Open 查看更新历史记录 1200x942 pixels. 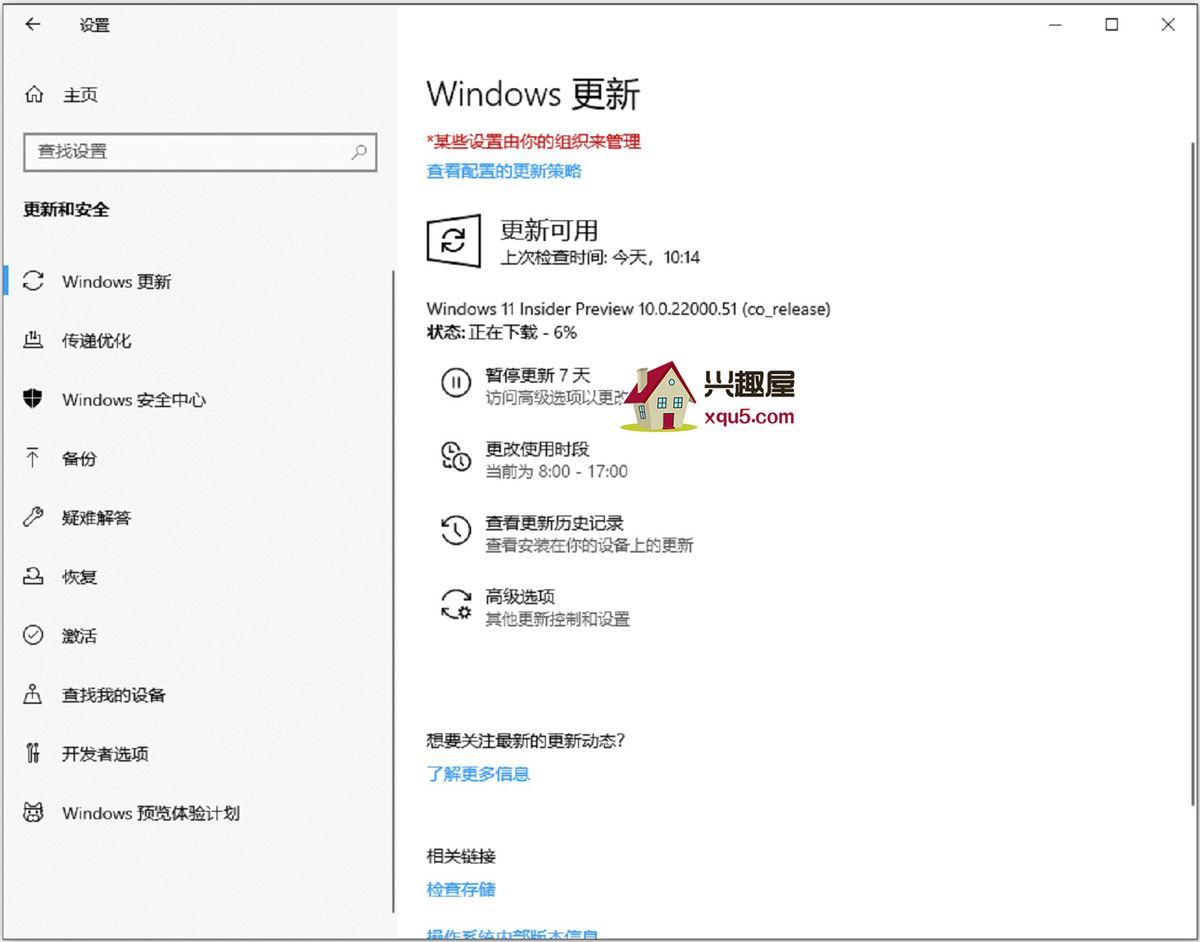coord(555,523)
